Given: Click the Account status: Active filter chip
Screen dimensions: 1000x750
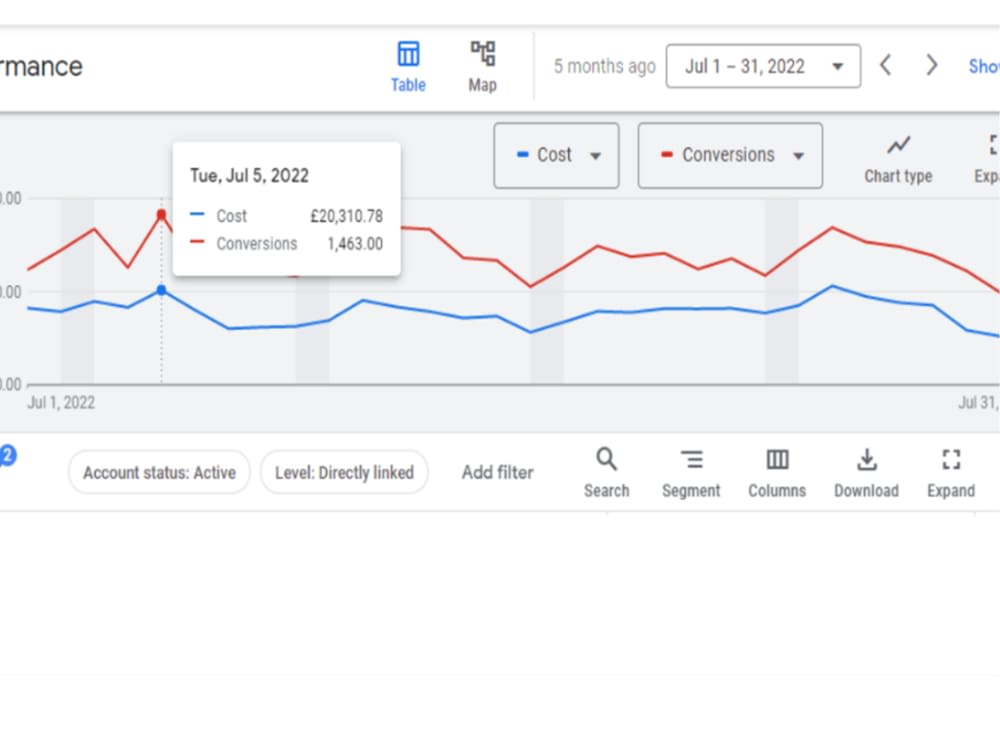Looking at the screenshot, I should click(x=159, y=473).
